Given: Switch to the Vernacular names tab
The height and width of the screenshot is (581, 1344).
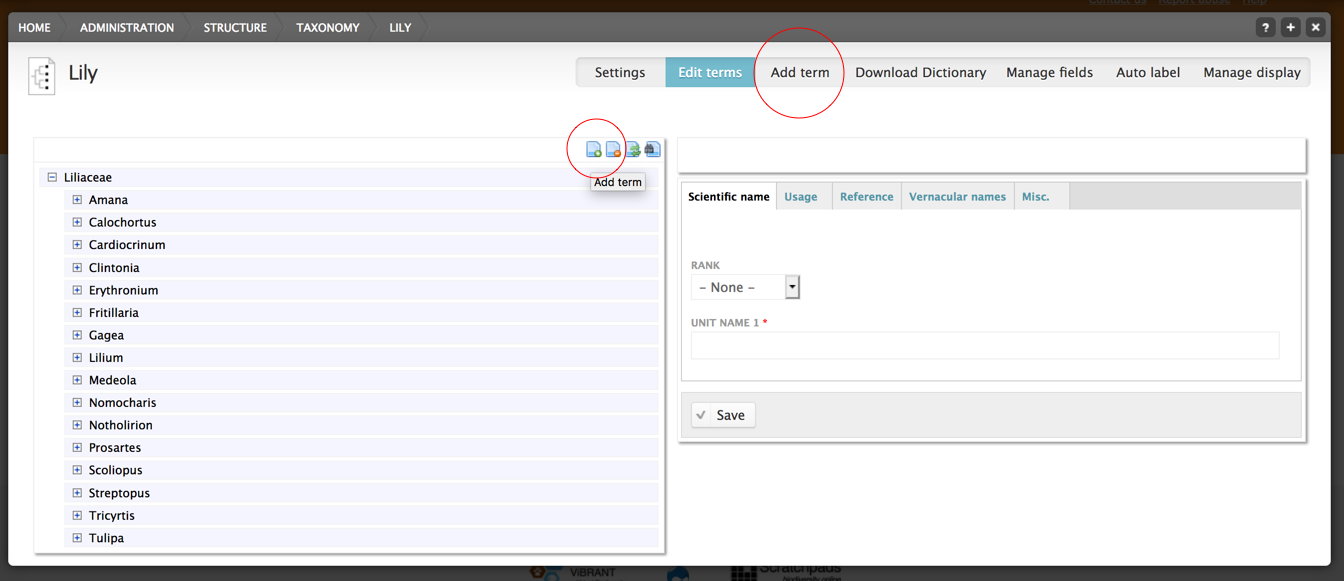Looking at the screenshot, I should tap(958, 197).
